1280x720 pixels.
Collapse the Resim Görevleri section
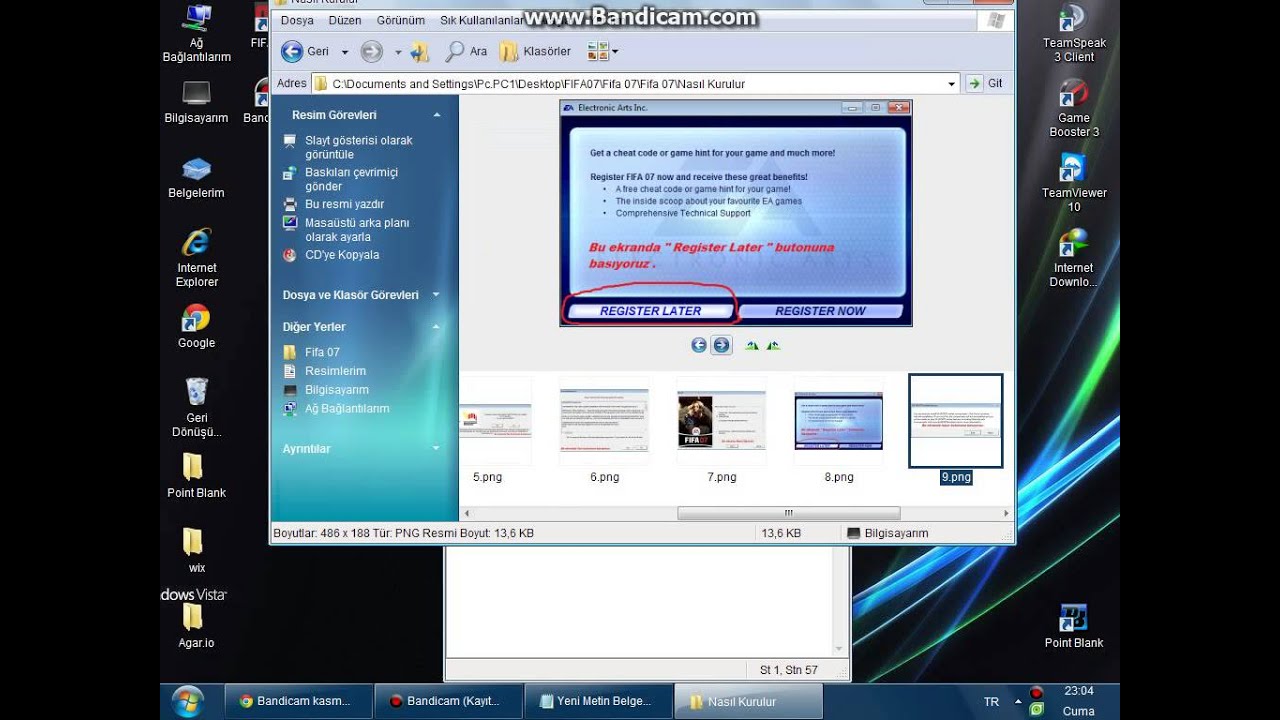click(x=436, y=115)
